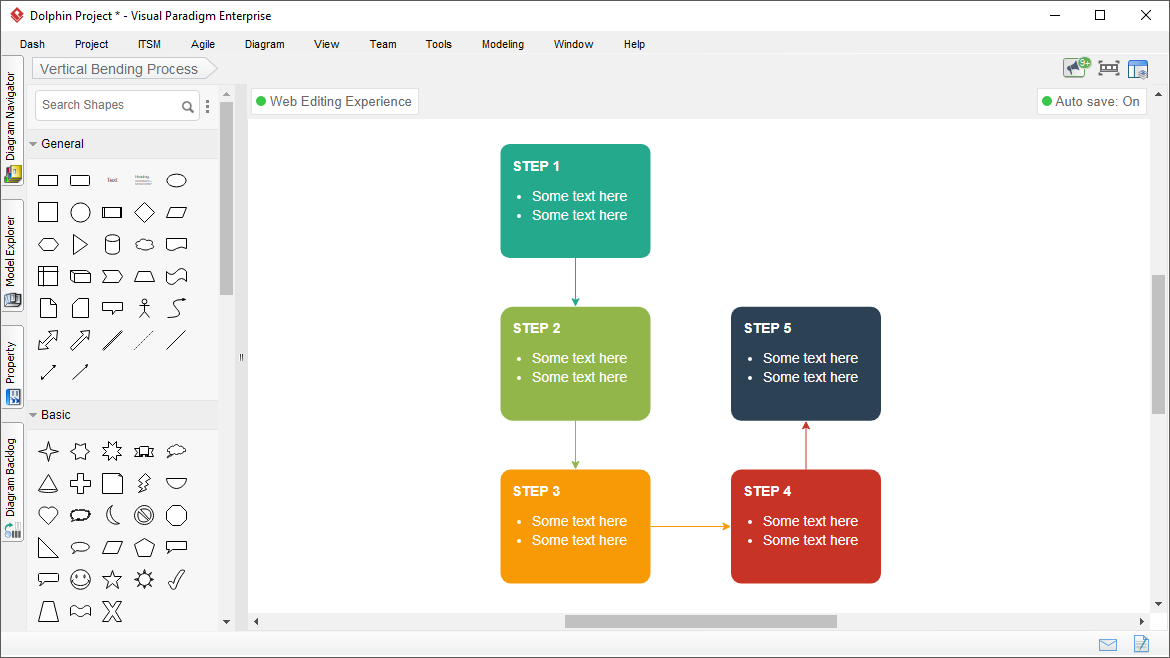
Task: Open the Project menu
Action: tap(91, 44)
